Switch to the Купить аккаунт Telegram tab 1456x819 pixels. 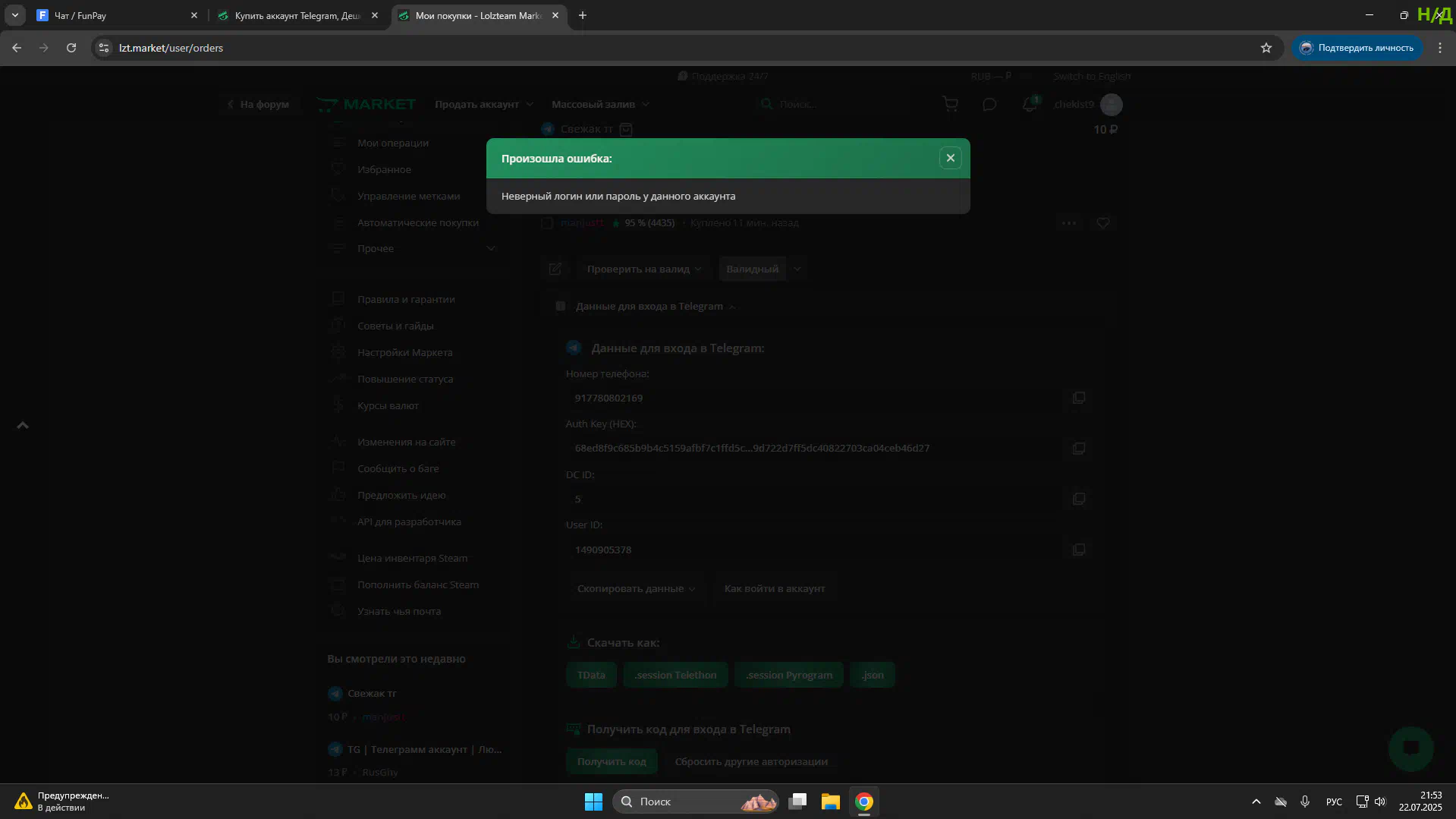coord(297,15)
